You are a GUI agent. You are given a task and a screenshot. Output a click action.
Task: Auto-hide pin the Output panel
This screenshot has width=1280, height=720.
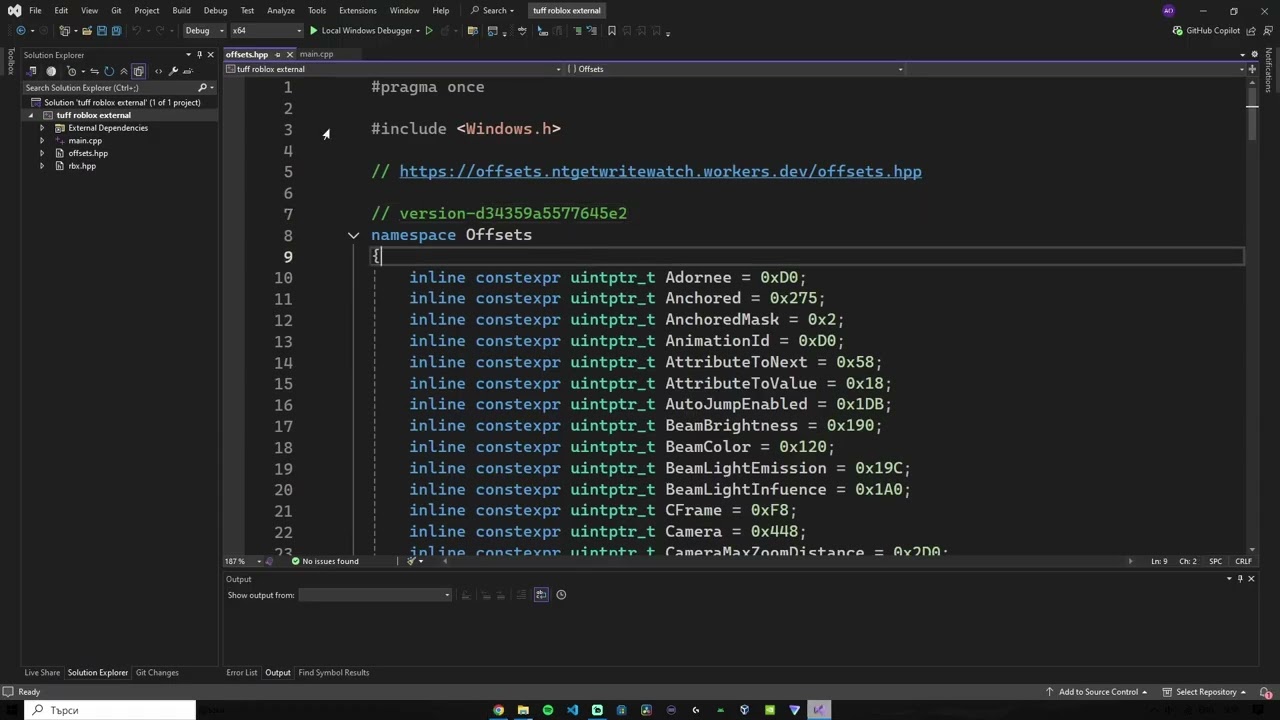1240,579
